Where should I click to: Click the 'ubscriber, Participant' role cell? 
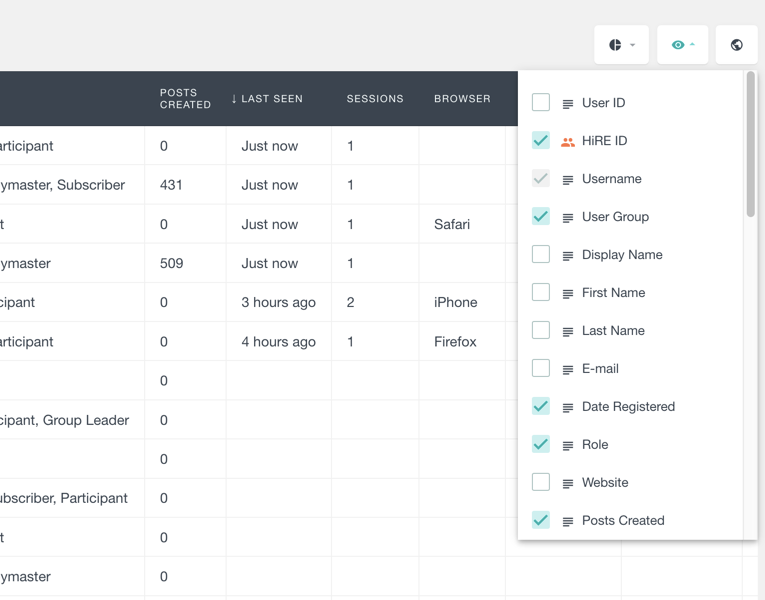pos(72,498)
